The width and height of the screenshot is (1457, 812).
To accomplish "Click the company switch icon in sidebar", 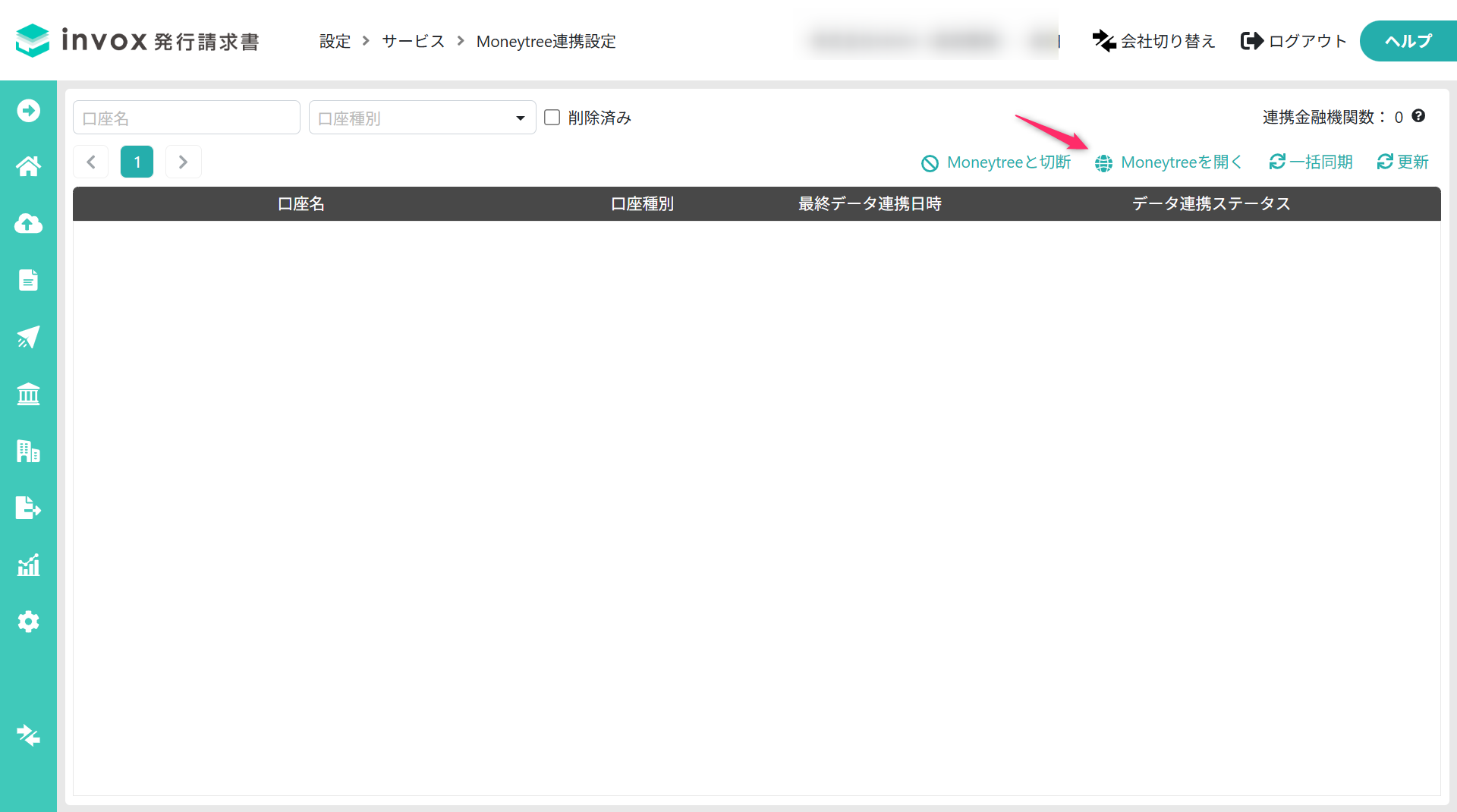I will pyautogui.click(x=29, y=735).
